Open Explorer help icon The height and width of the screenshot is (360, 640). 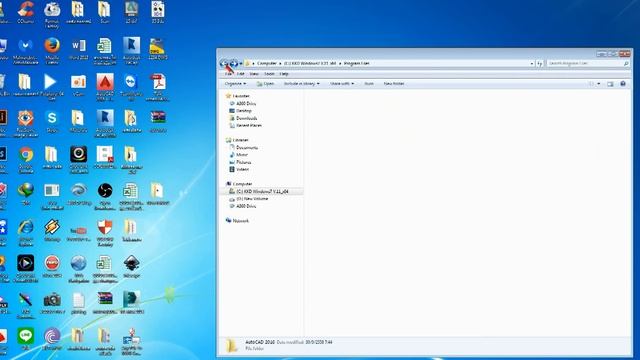click(x=623, y=84)
